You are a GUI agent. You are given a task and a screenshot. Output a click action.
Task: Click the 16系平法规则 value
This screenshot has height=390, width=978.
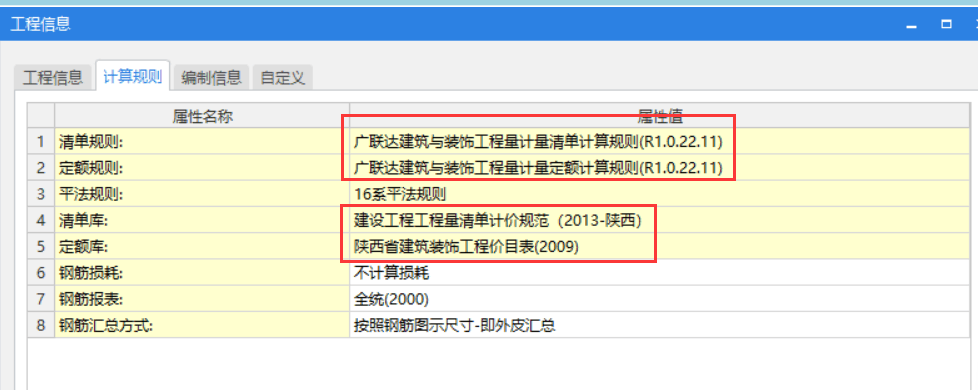[x=660, y=194]
